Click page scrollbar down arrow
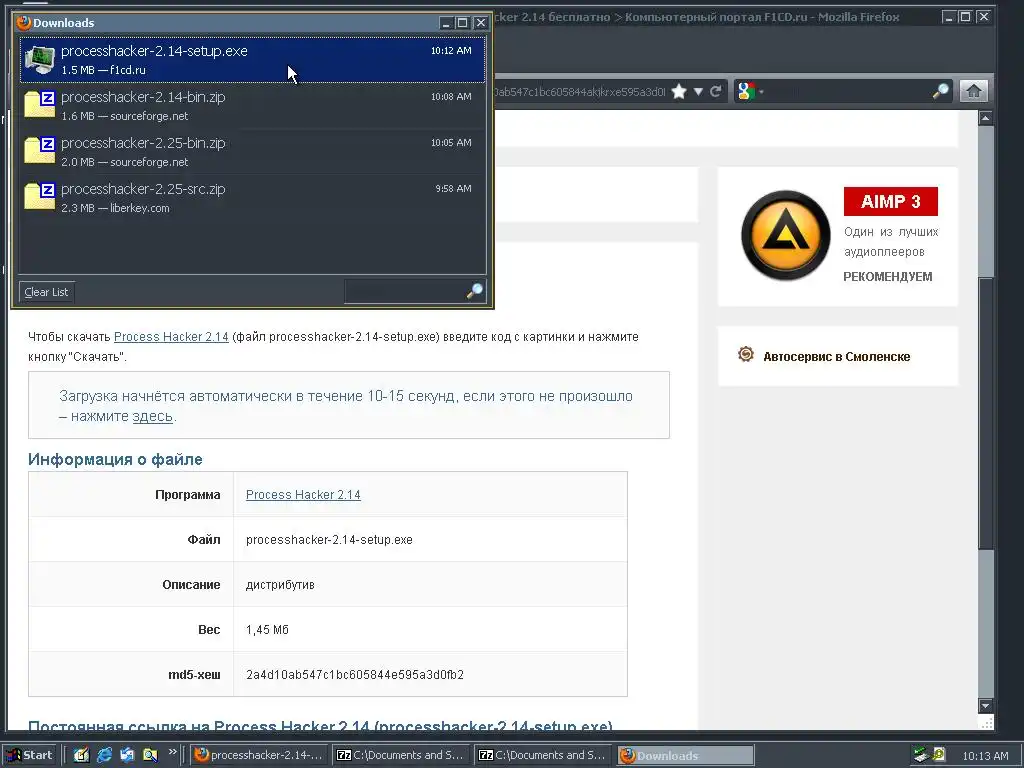 [x=985, y=706]
